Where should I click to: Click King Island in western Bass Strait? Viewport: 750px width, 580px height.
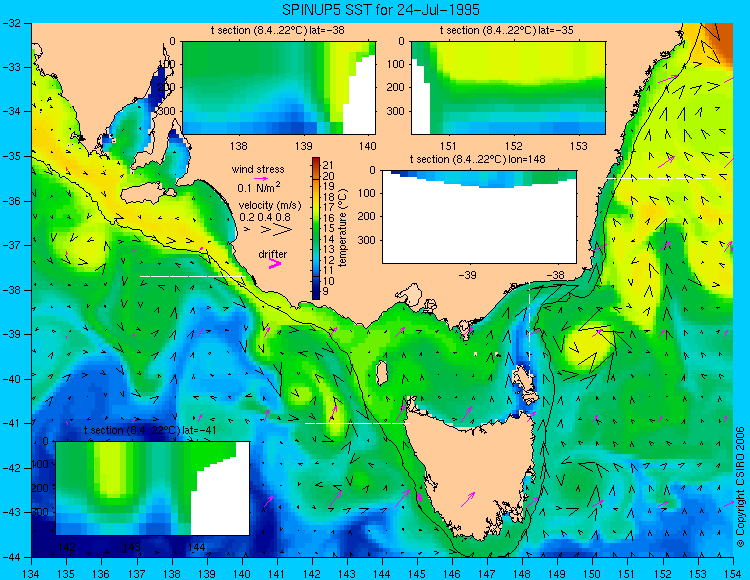[381, 373]
